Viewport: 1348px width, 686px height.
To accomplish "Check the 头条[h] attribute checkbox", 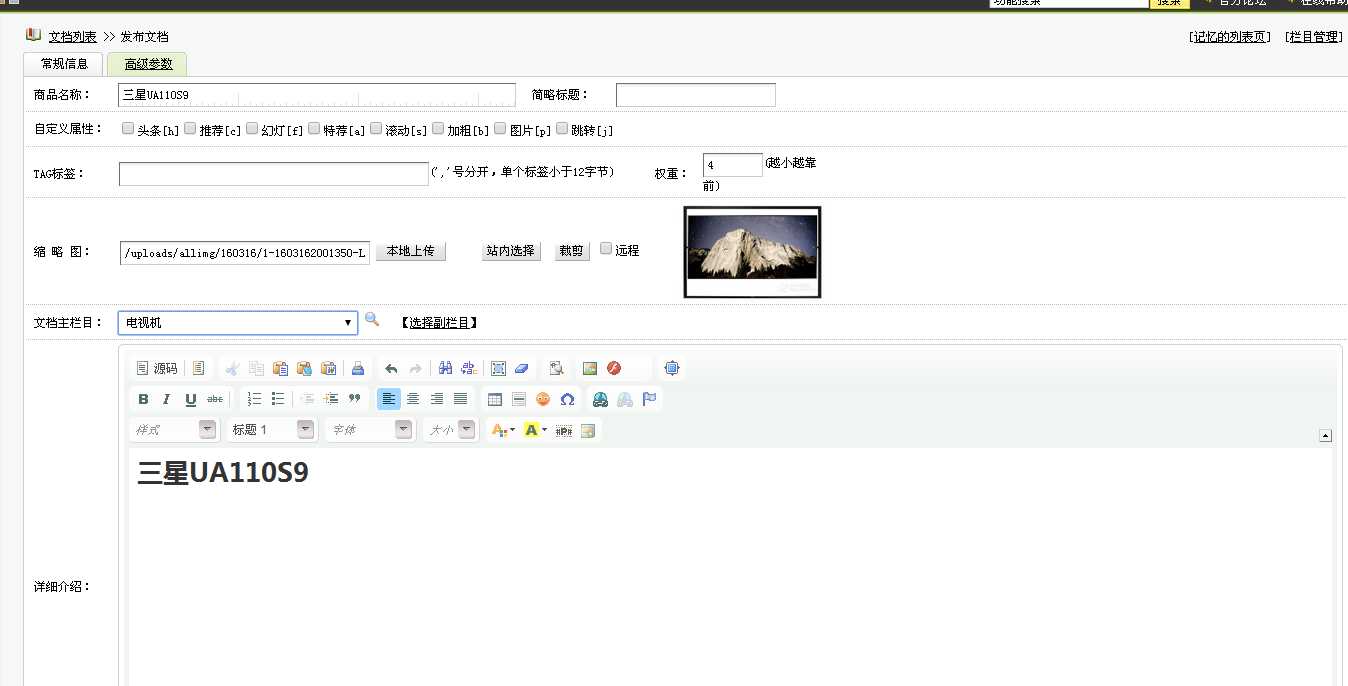I will pyautogui.click(x=128, y=128).
